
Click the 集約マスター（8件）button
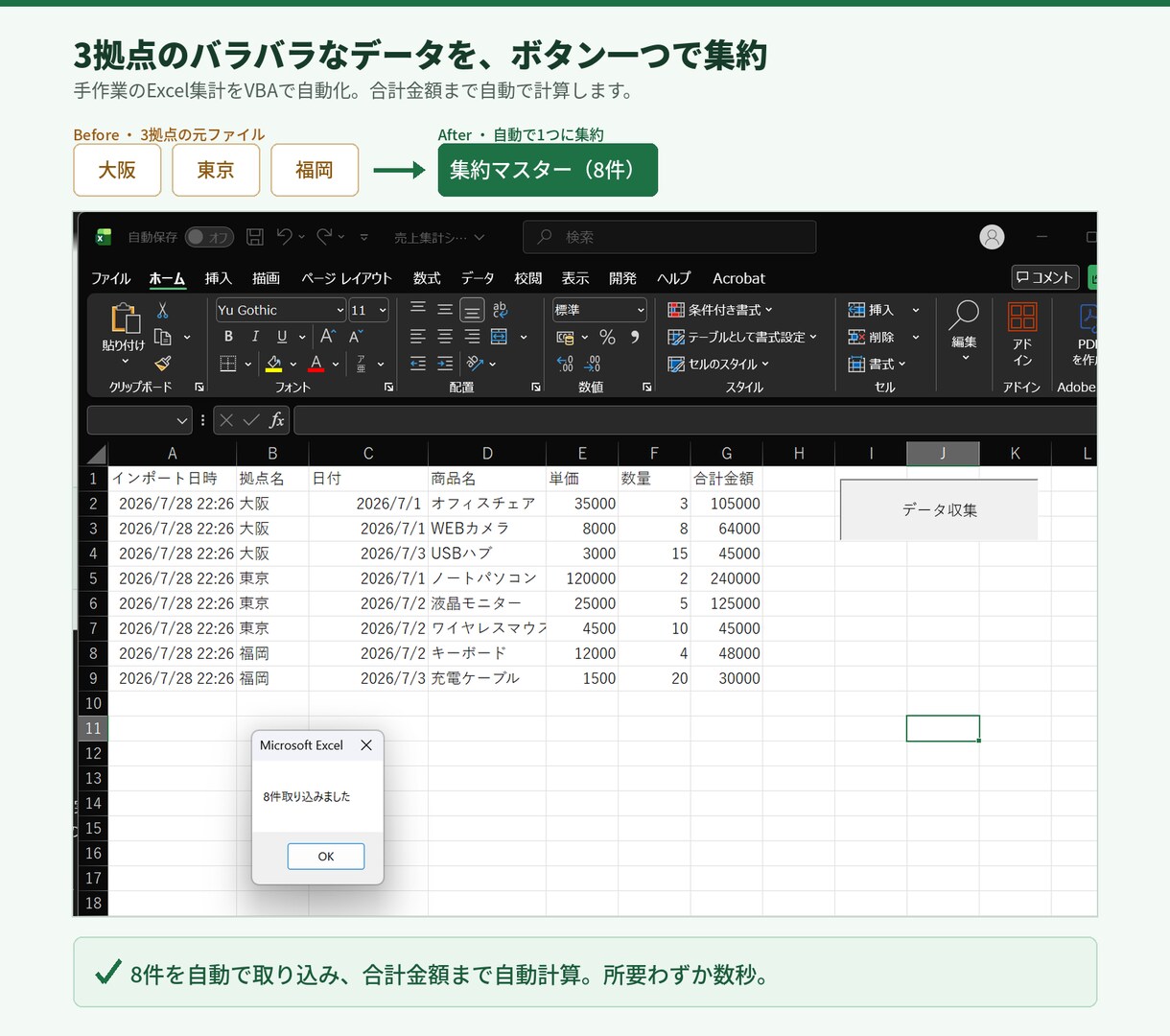click(x=548, y=170)
